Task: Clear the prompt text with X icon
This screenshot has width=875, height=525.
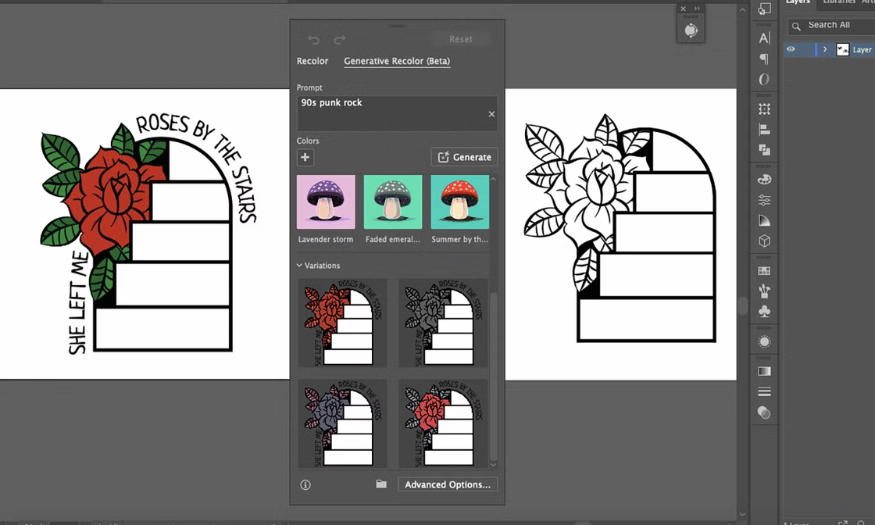Action: coord(492,114)
